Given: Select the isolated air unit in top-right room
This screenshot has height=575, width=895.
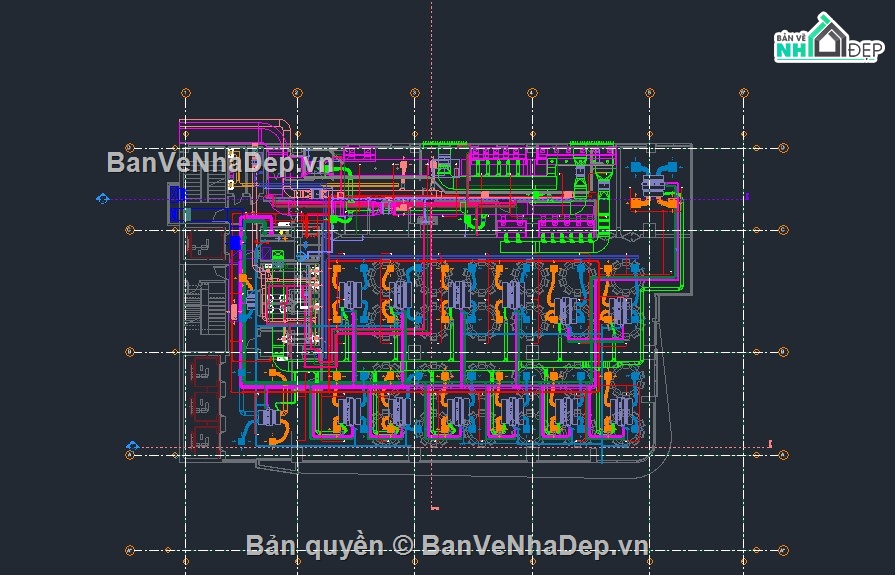Looking at the screenshot, I should (653, 186).
